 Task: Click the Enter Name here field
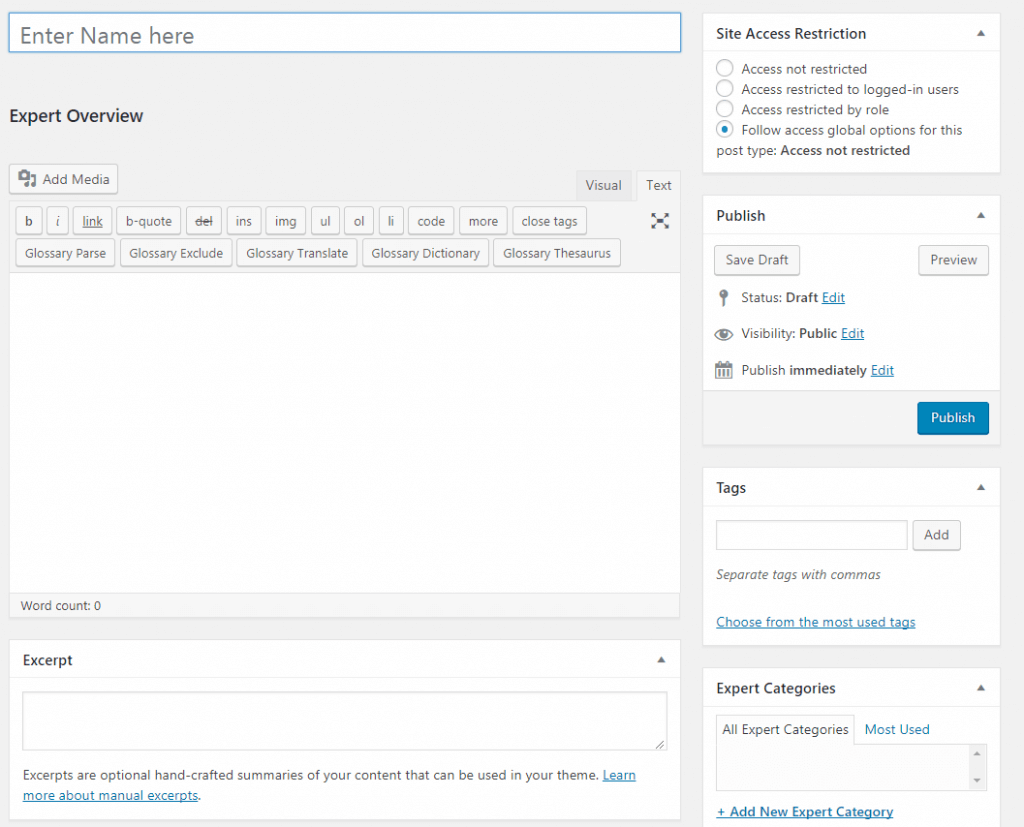click(344, 35)
